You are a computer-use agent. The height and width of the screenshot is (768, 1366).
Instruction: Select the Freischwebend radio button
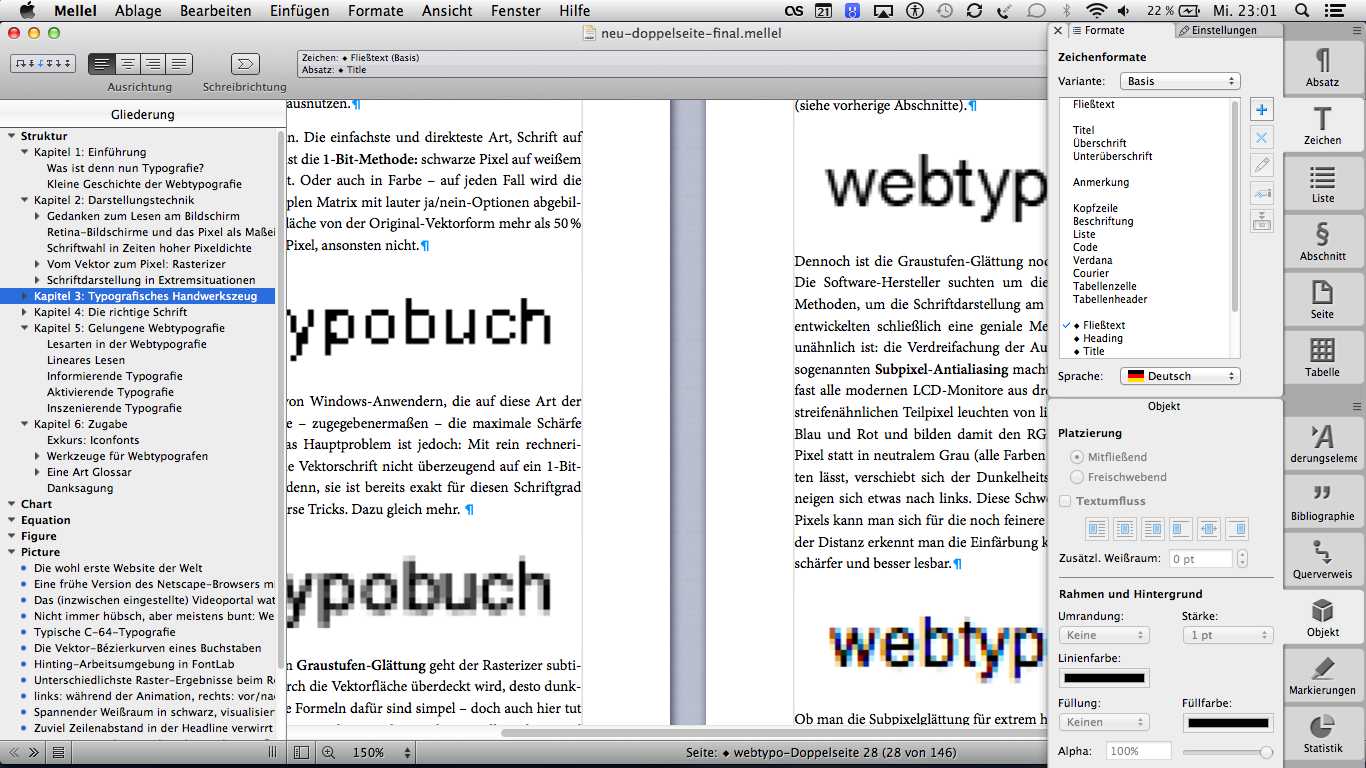coord(1077,477)
